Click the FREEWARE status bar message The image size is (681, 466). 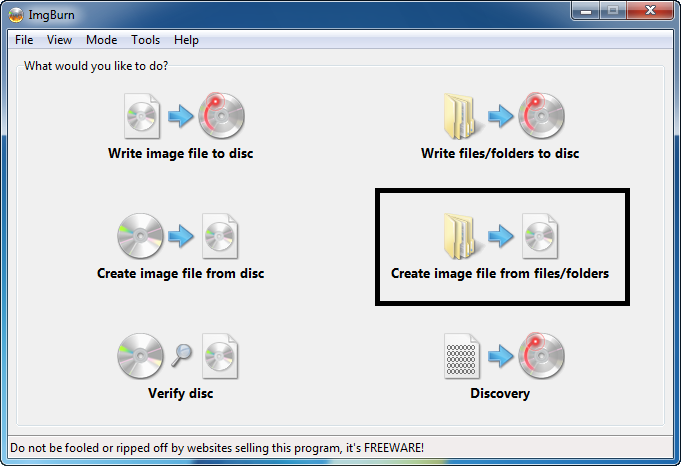click(217, 448)
